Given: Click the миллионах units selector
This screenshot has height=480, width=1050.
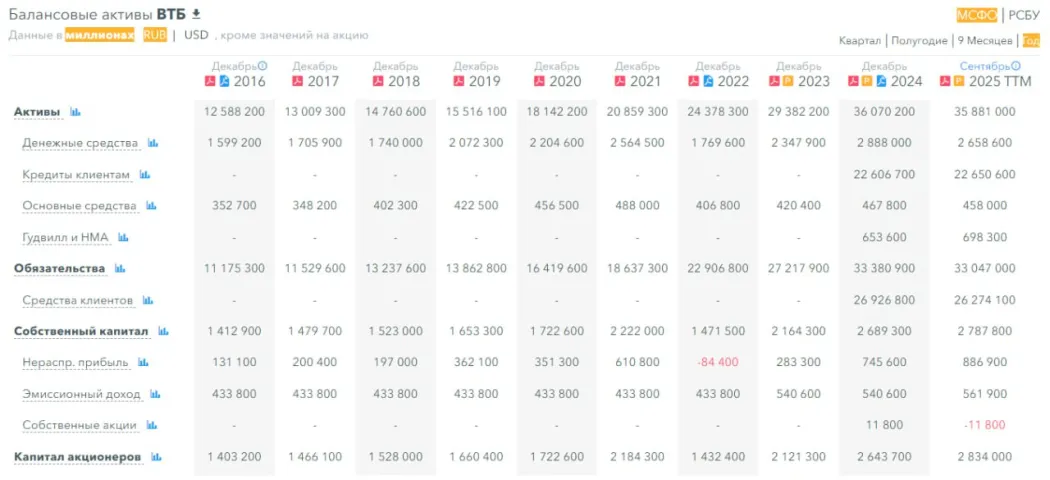Looking at the screenshot, I should pos(100,35).
